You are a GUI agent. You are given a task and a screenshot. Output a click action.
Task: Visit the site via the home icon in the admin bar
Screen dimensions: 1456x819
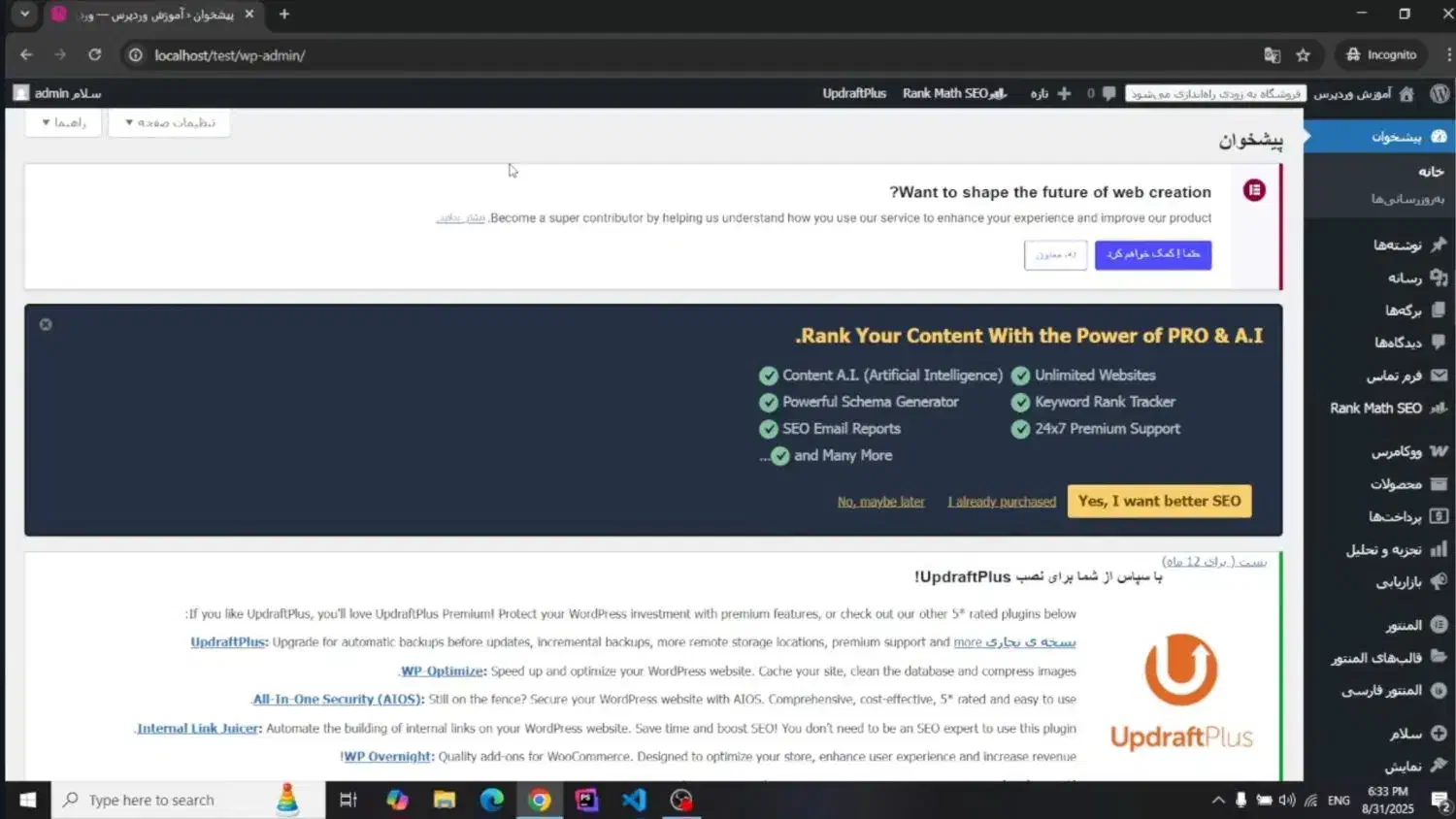point(1406,93)
